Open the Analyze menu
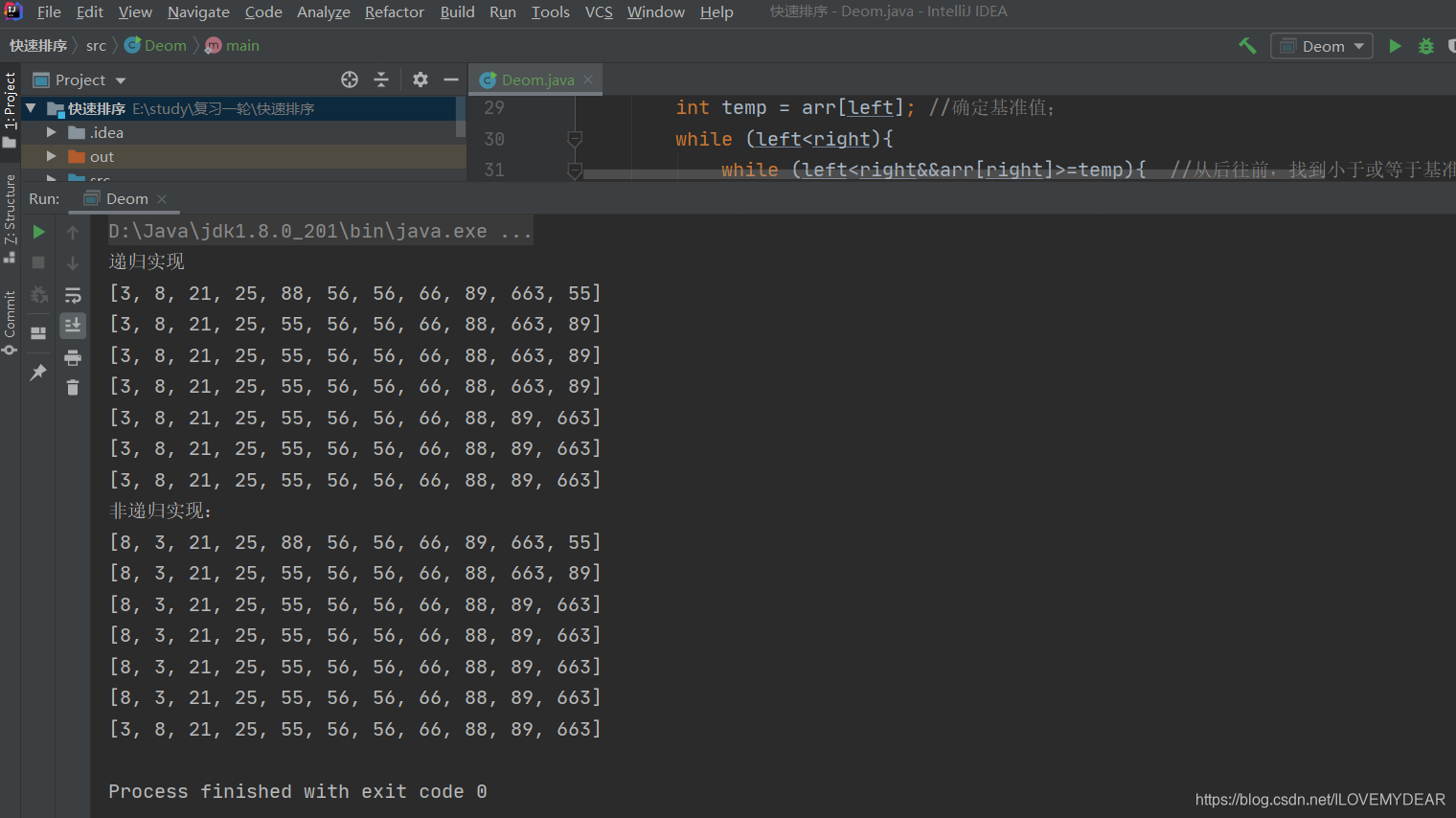Image resolution: width=1456 pixels, height=818 pixels. click(324, 11)
